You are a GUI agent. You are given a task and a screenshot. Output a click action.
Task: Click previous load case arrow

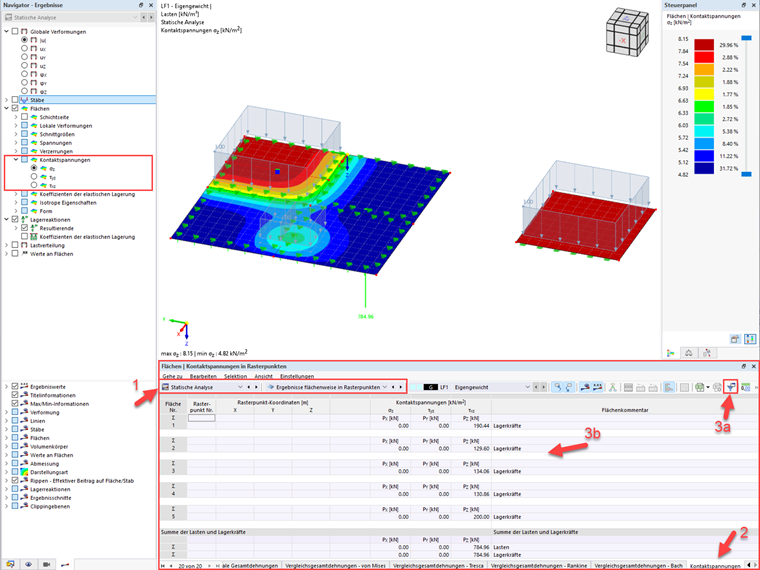tap(536, 387)
